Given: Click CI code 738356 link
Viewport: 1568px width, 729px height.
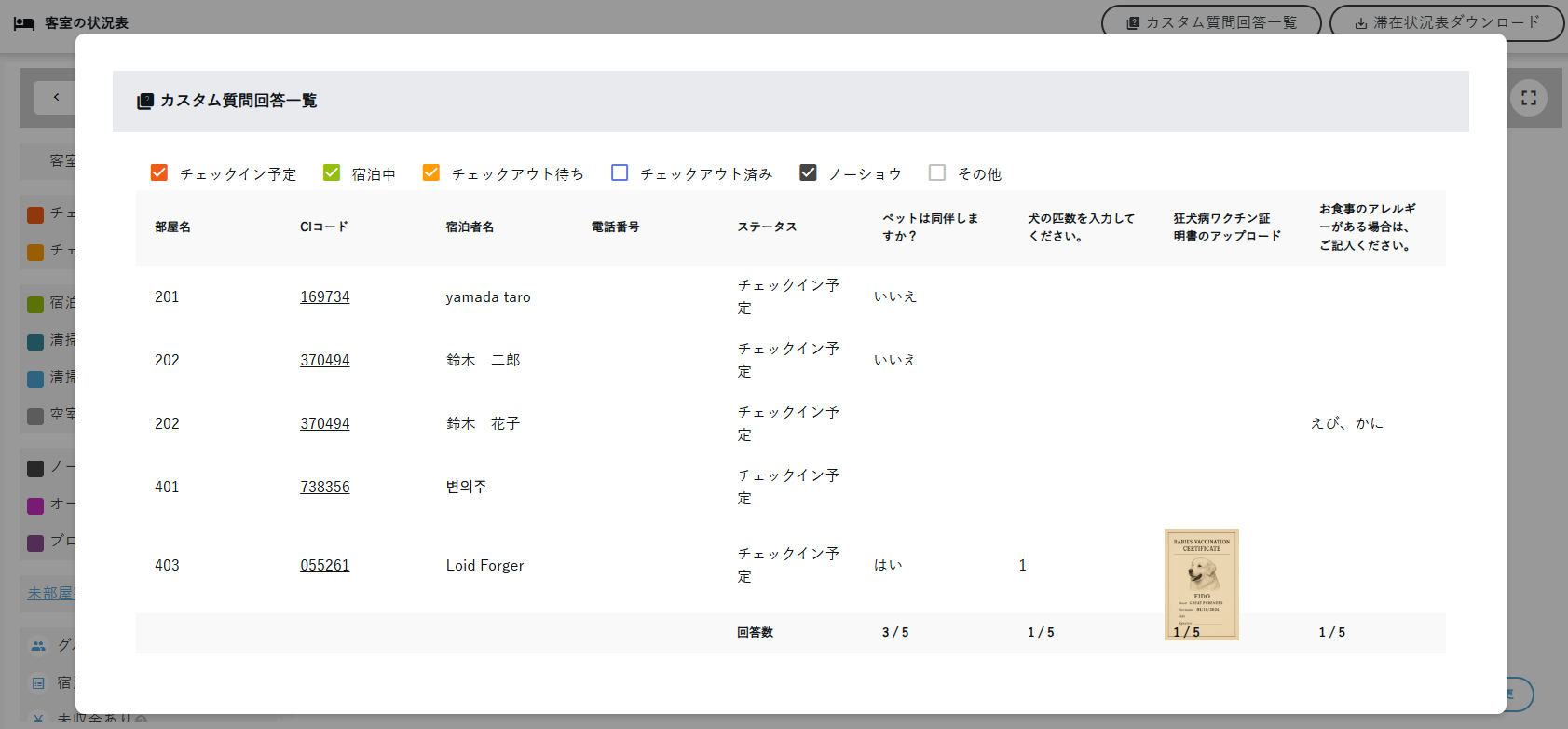Looking at the screenshot, I should (324, 487).
